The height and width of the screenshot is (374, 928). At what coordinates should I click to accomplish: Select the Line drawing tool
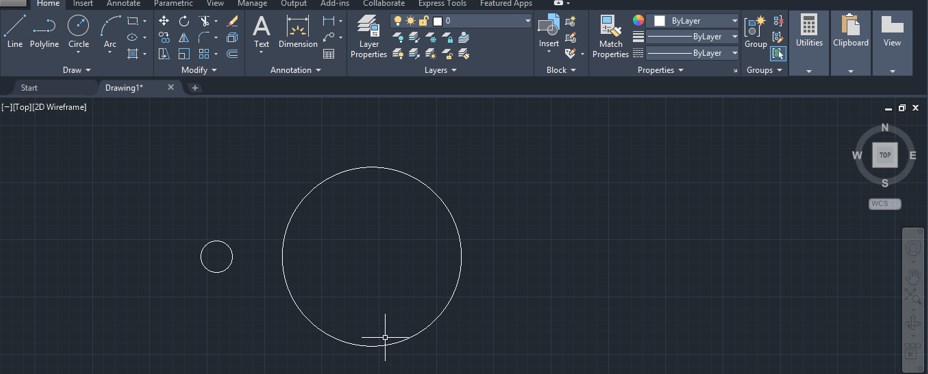[15, 32]
